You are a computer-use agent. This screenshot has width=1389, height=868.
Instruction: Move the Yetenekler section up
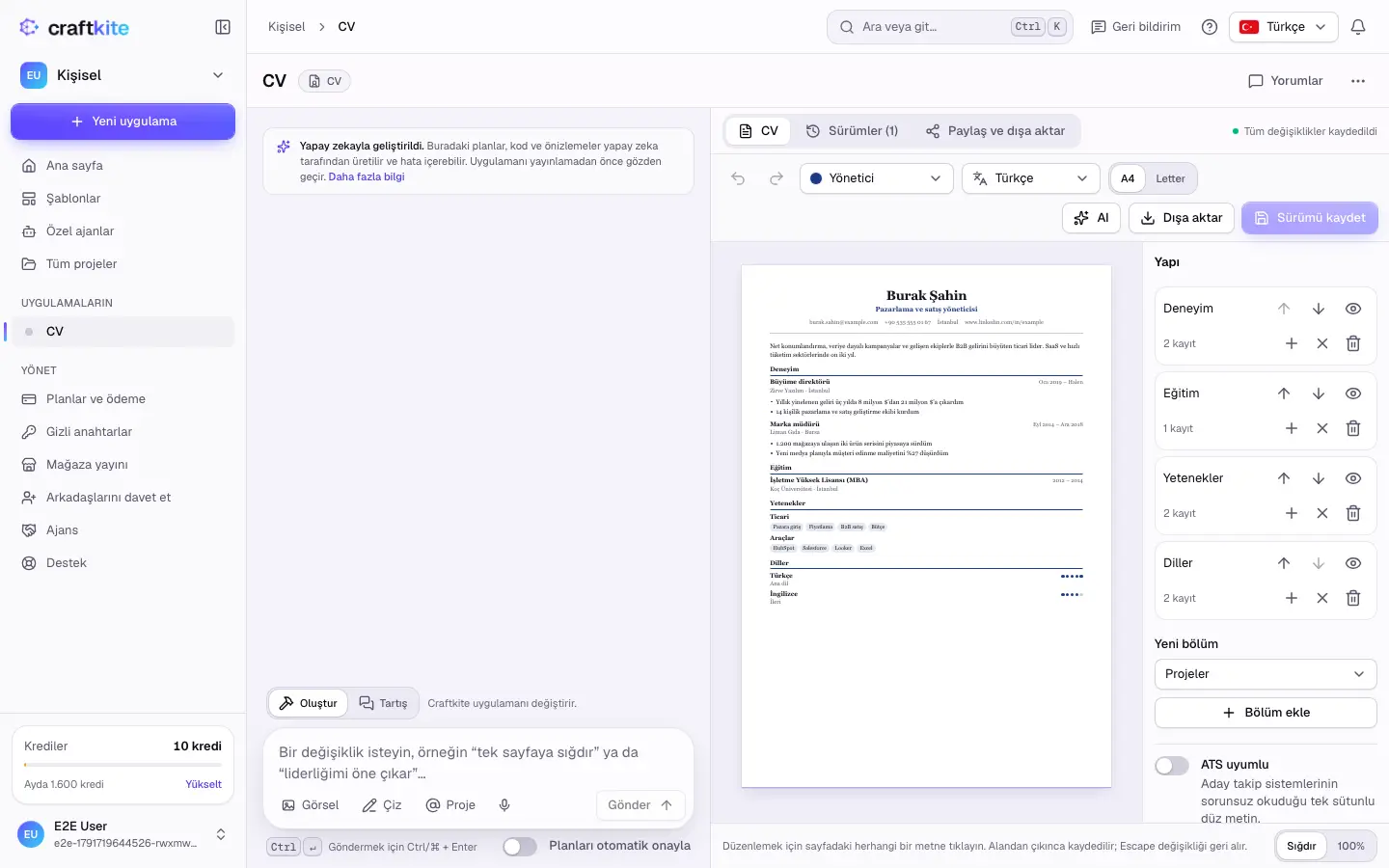[1284, 478]
